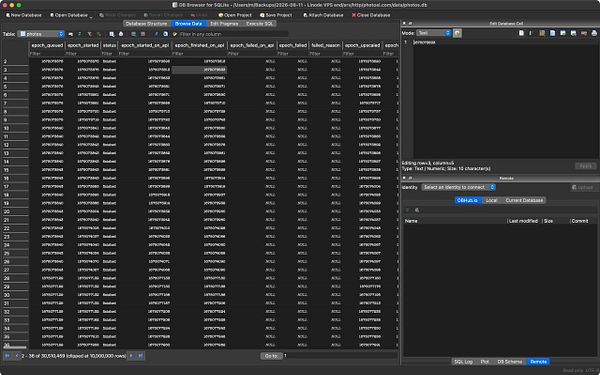Click the epoch_failed_on_api column header
The image size is (600, 375).
pyautogui.click(x=252, y=45)
